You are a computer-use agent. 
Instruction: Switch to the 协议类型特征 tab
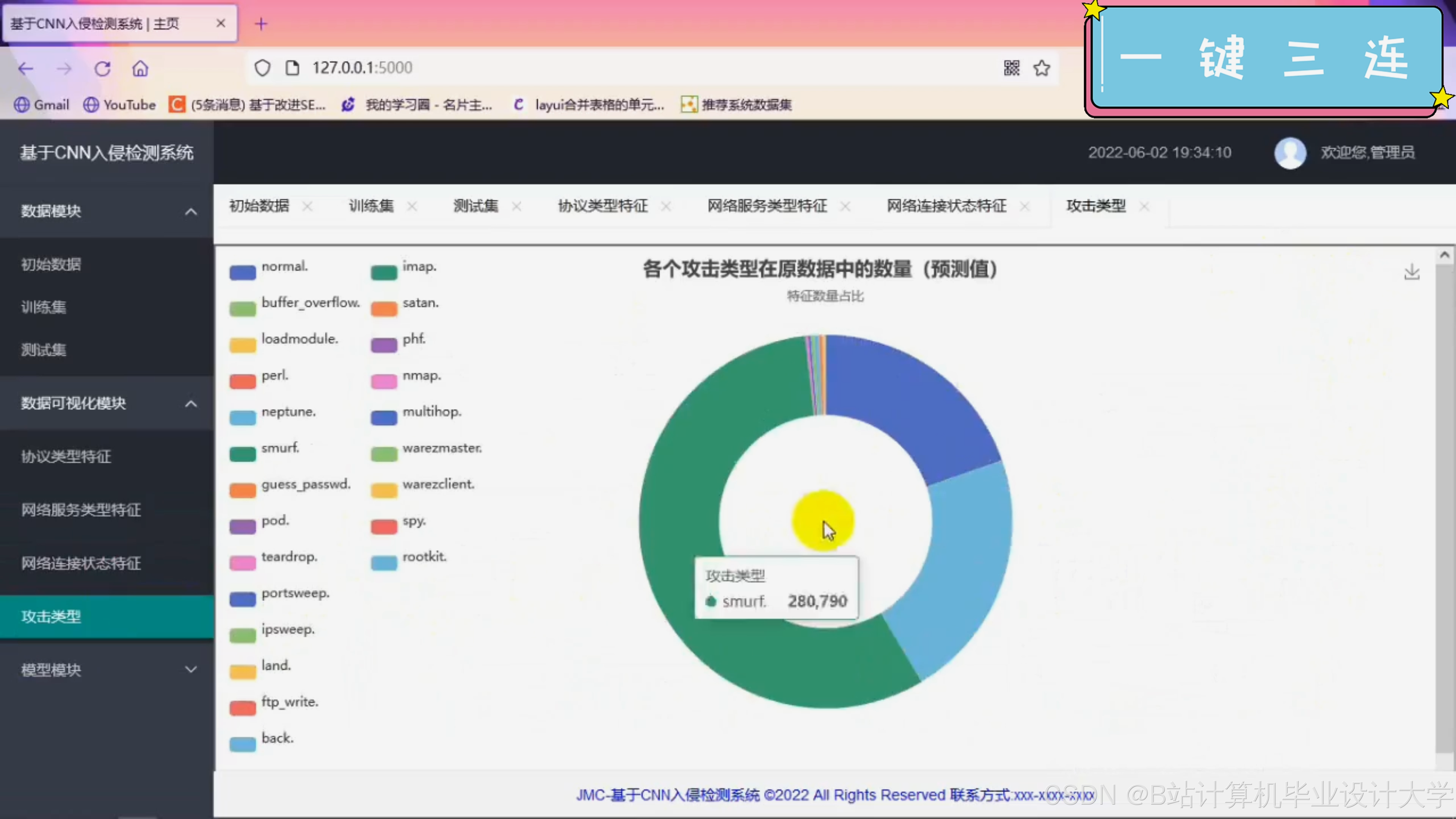pyautogui.click(x=602, y=206)
